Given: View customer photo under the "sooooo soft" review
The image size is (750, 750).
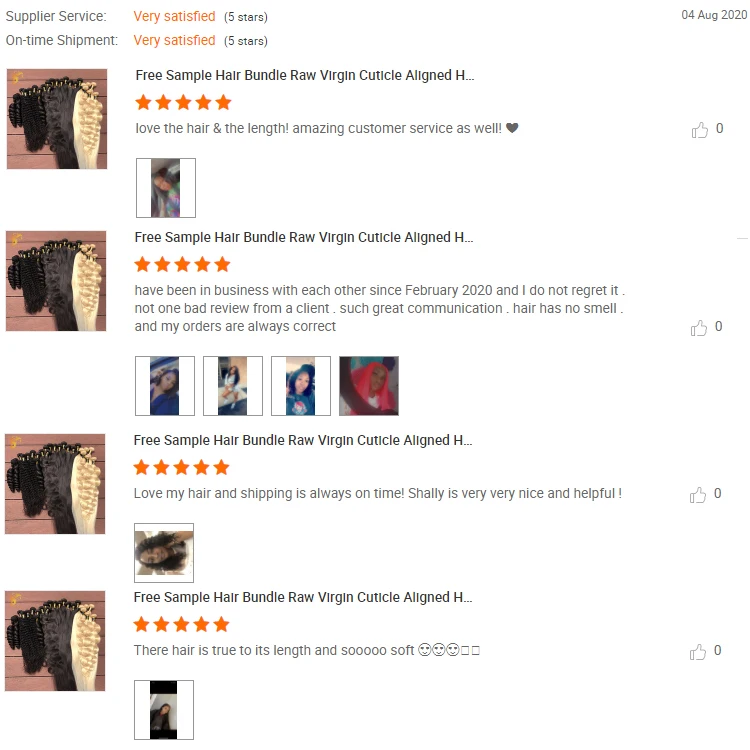Looking at the screenshot, I should pyautogui.click(x=164, y=710).
